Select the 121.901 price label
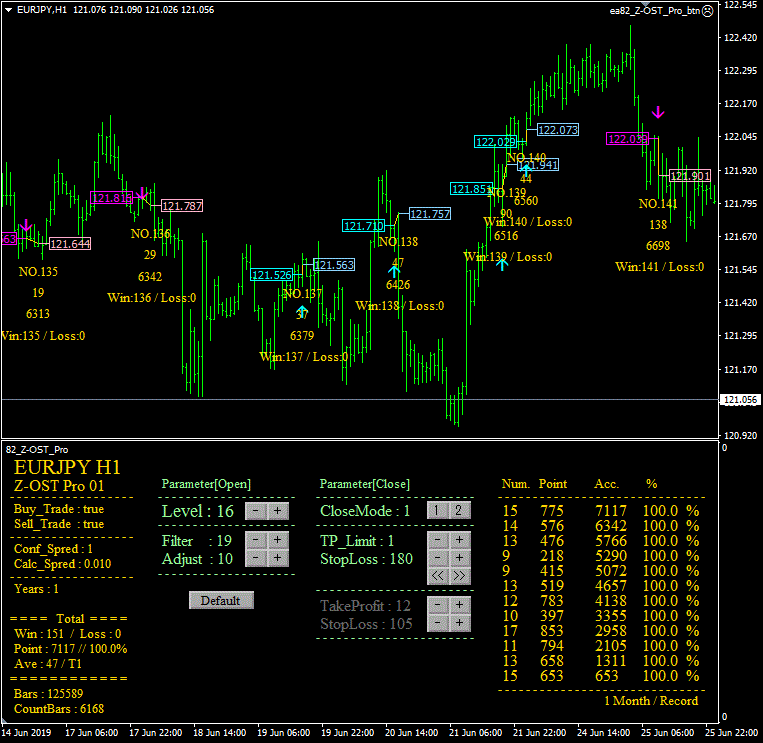Image resolution: width=763 pixels, height=743 pixels. tap(690, 176)
